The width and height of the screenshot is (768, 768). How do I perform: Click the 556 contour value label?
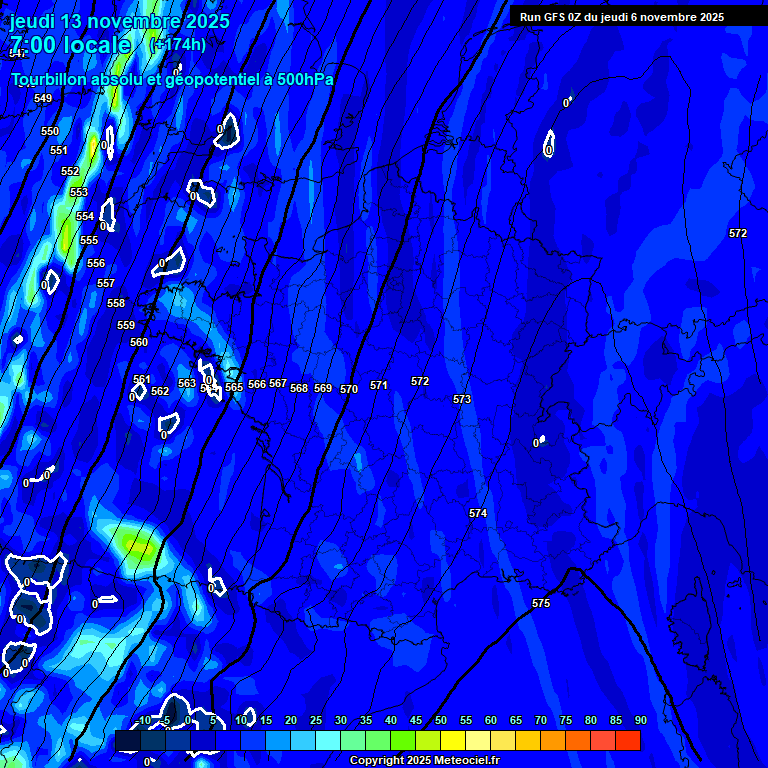click(96, 263)
